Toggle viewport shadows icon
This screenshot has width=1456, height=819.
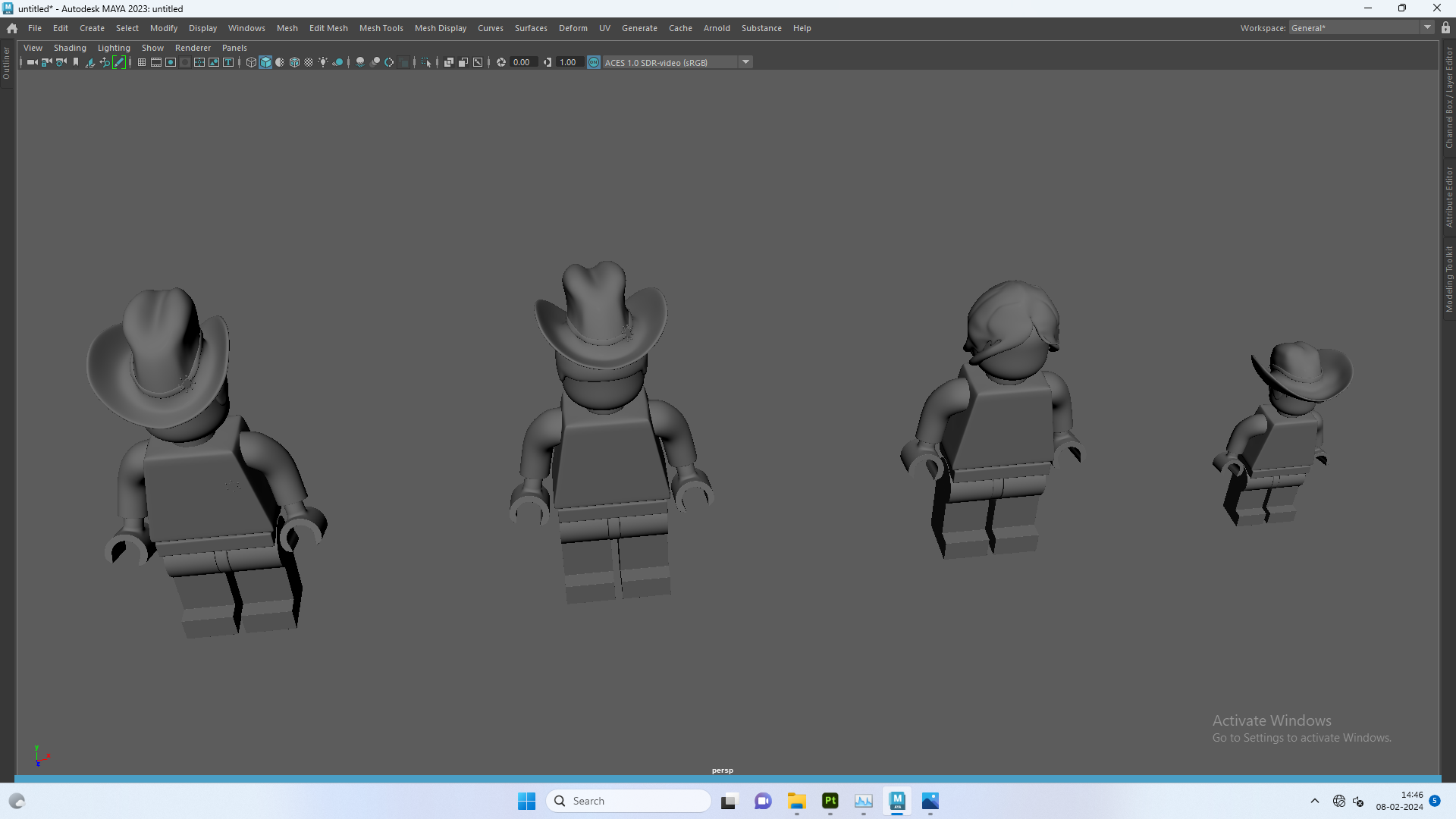pos(338,62)
